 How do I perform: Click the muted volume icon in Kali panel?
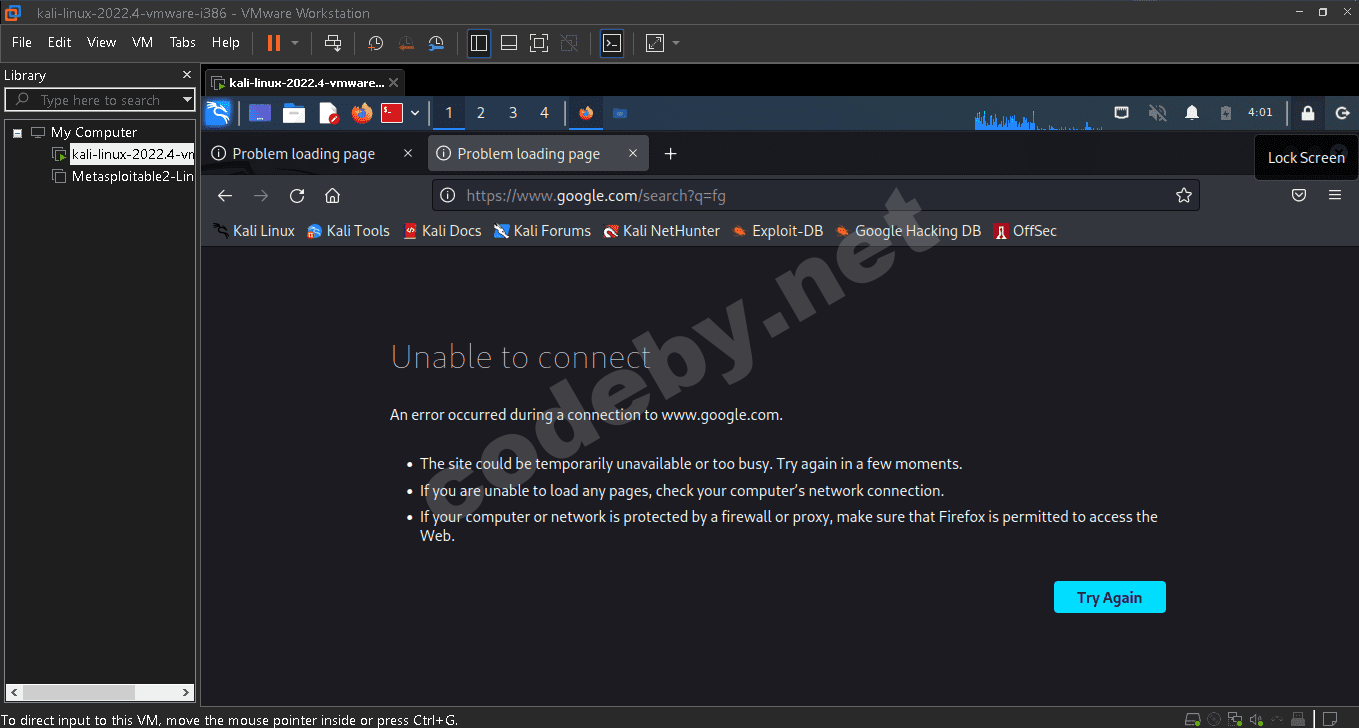(x=1158, y=113)
